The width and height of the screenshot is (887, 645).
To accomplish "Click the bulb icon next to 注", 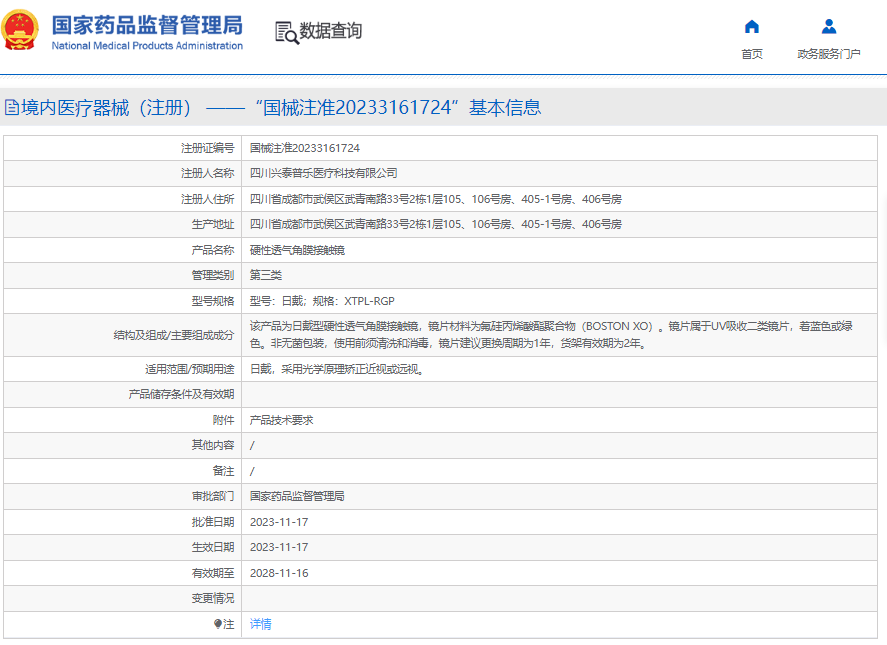I will tap(218, 624).
